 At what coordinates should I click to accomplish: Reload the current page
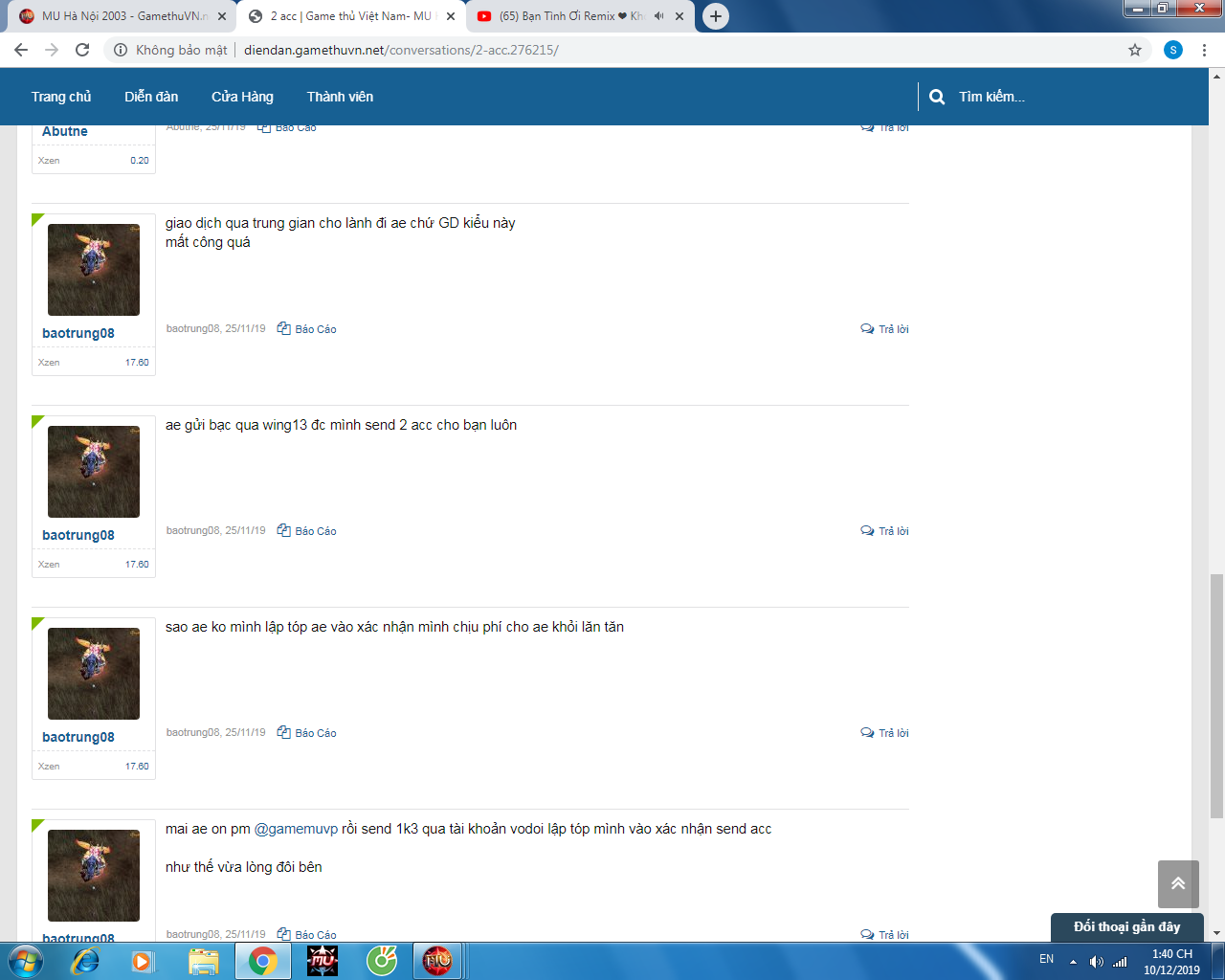82,50
